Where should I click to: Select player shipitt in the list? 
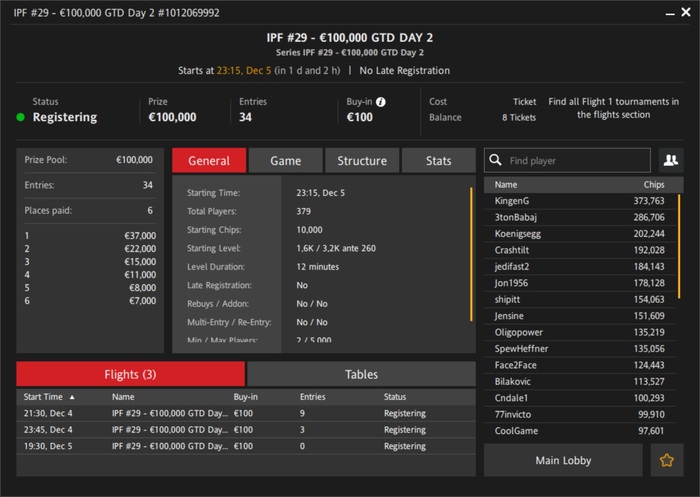580,299
